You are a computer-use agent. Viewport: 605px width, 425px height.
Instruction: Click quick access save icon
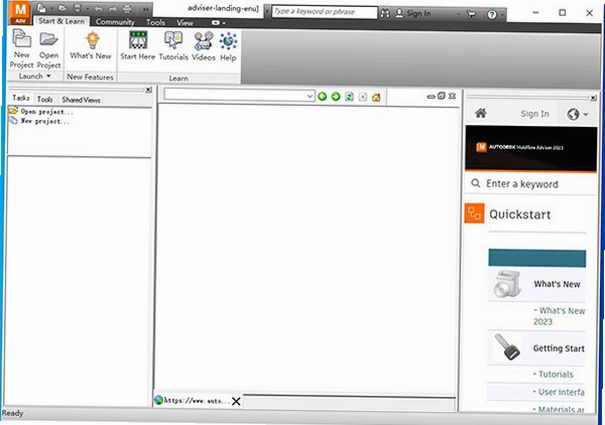[x=78, y=8]
